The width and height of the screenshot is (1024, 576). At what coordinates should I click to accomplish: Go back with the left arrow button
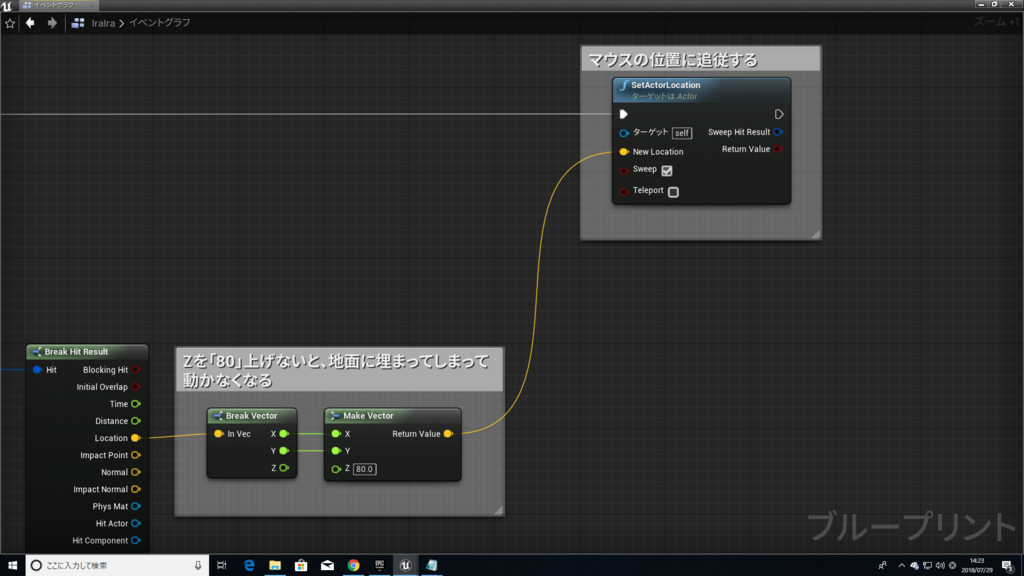(30, 23)
